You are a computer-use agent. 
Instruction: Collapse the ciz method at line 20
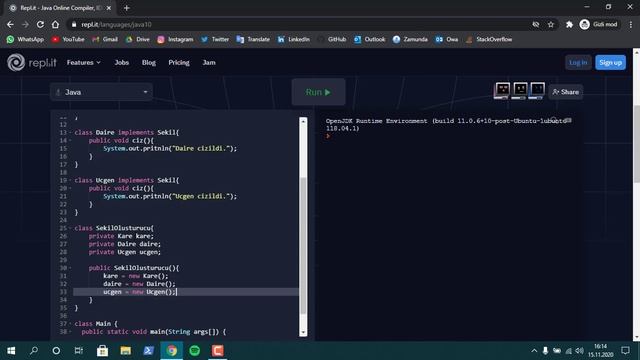pos(70,188)
